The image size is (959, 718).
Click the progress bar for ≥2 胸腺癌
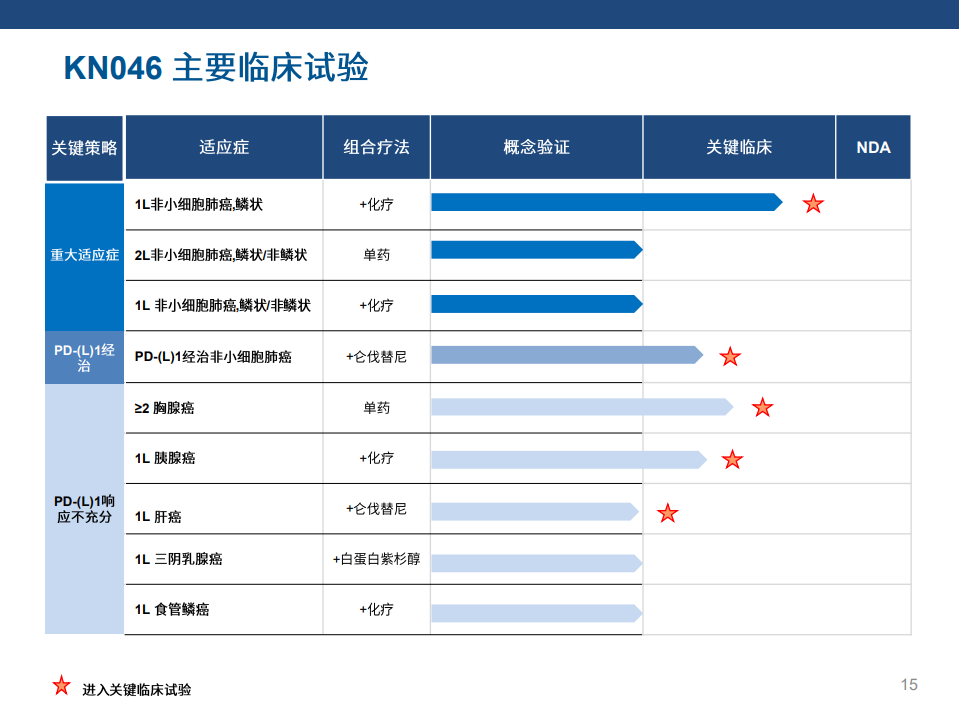(x=582, y=407)
